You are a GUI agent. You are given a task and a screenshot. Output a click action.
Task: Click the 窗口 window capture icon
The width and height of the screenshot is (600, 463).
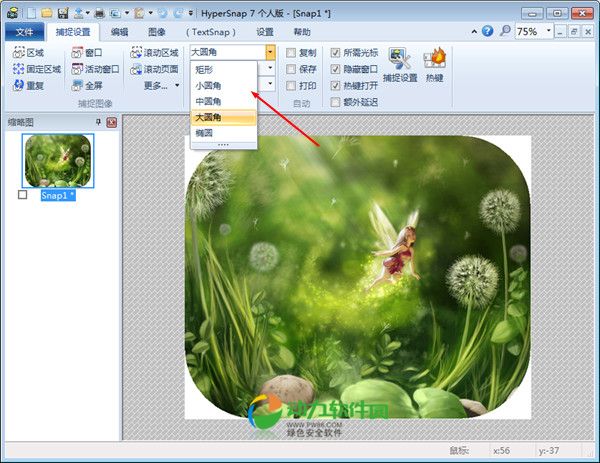[78, 52]
